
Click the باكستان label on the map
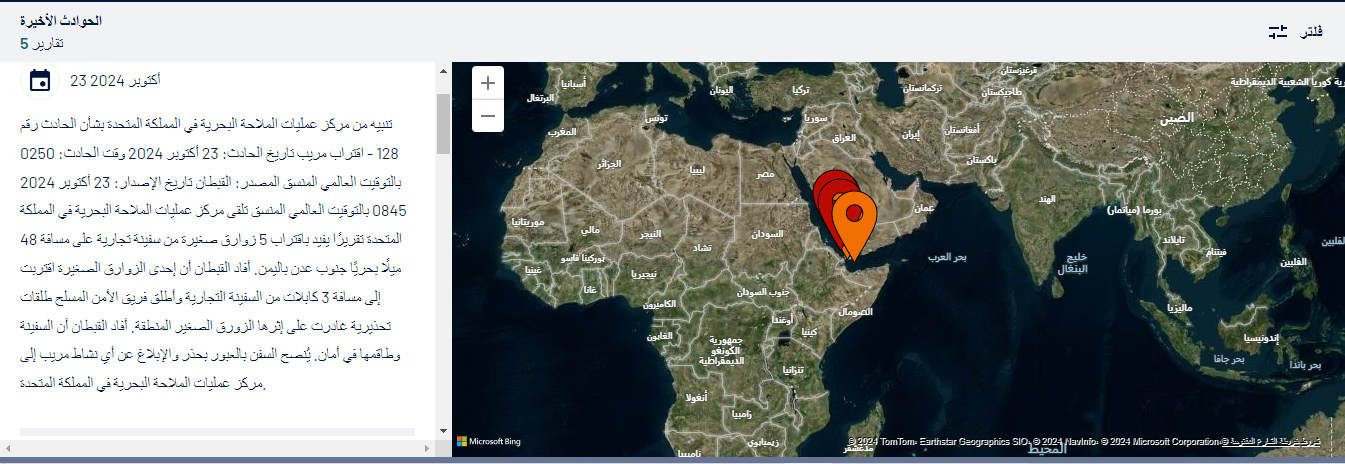tap(984, 160)
